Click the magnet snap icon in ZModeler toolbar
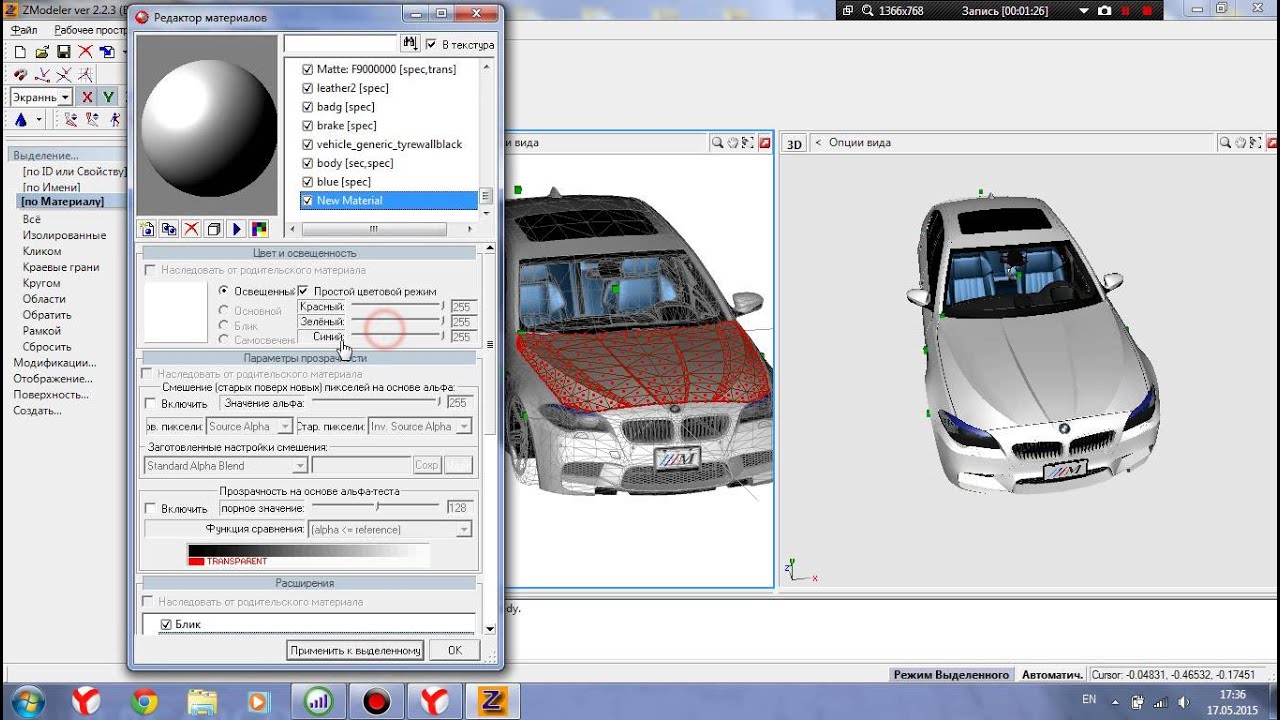 tap(20, 75)
